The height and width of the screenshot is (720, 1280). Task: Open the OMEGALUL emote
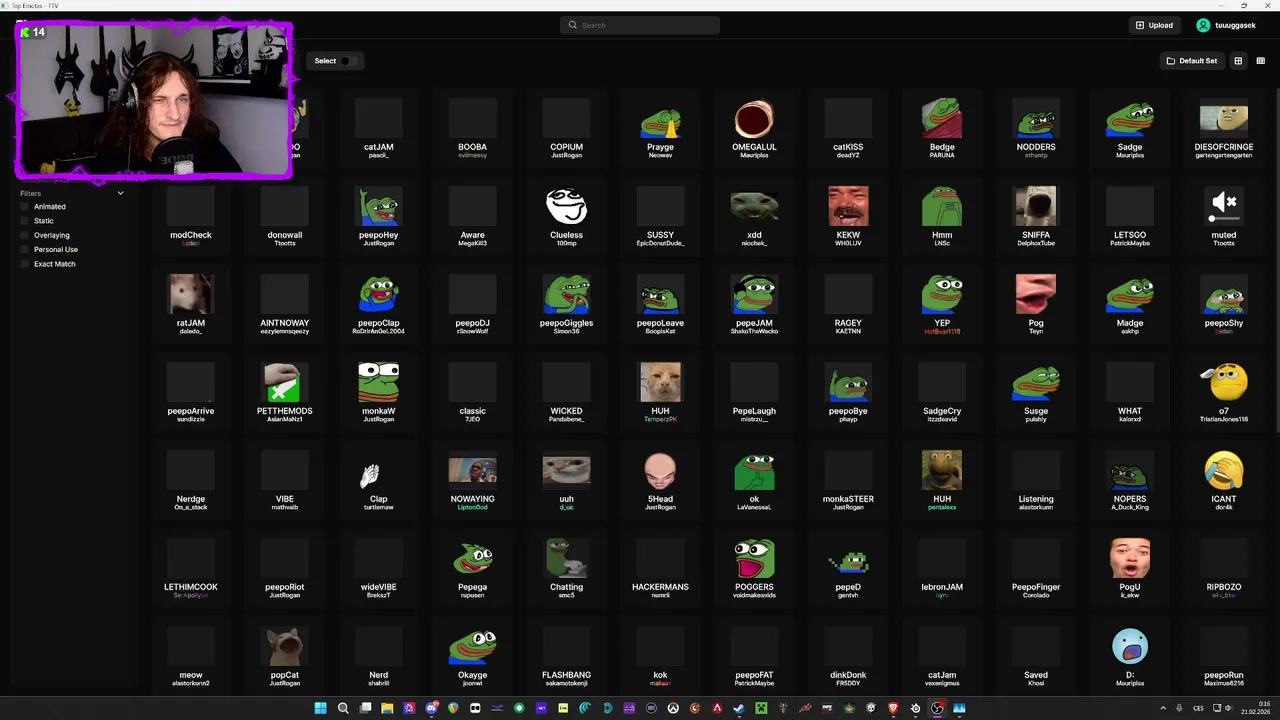754,127
